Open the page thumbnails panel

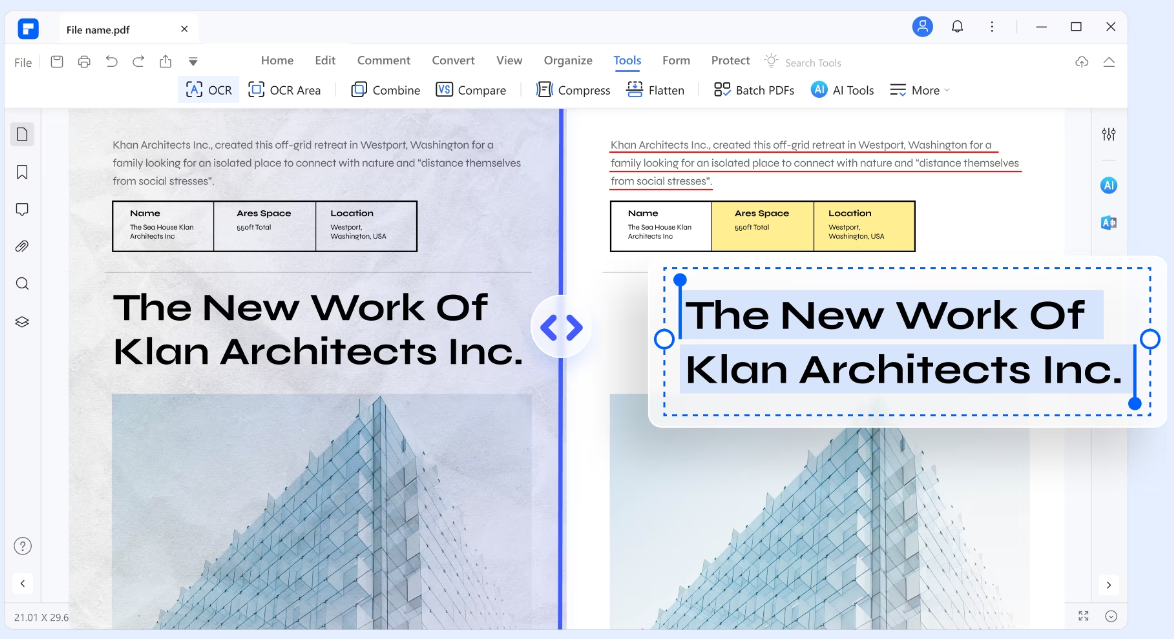point(22,134)
